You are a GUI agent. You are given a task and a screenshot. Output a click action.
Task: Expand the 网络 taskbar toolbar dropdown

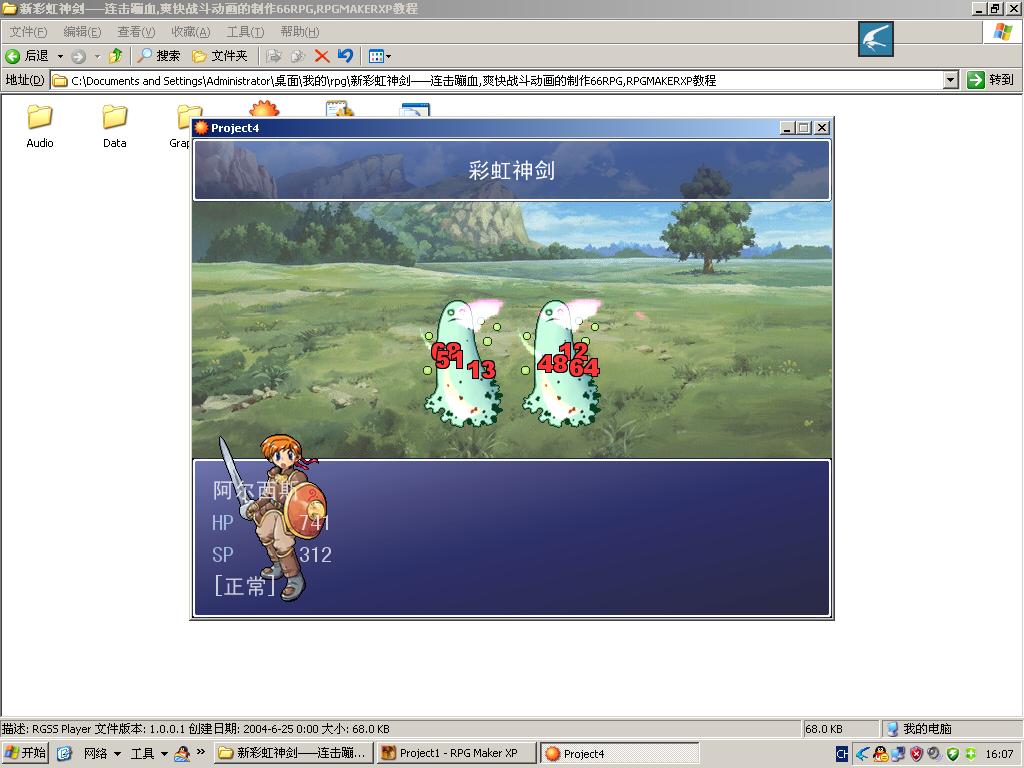[x=118, y=754]
